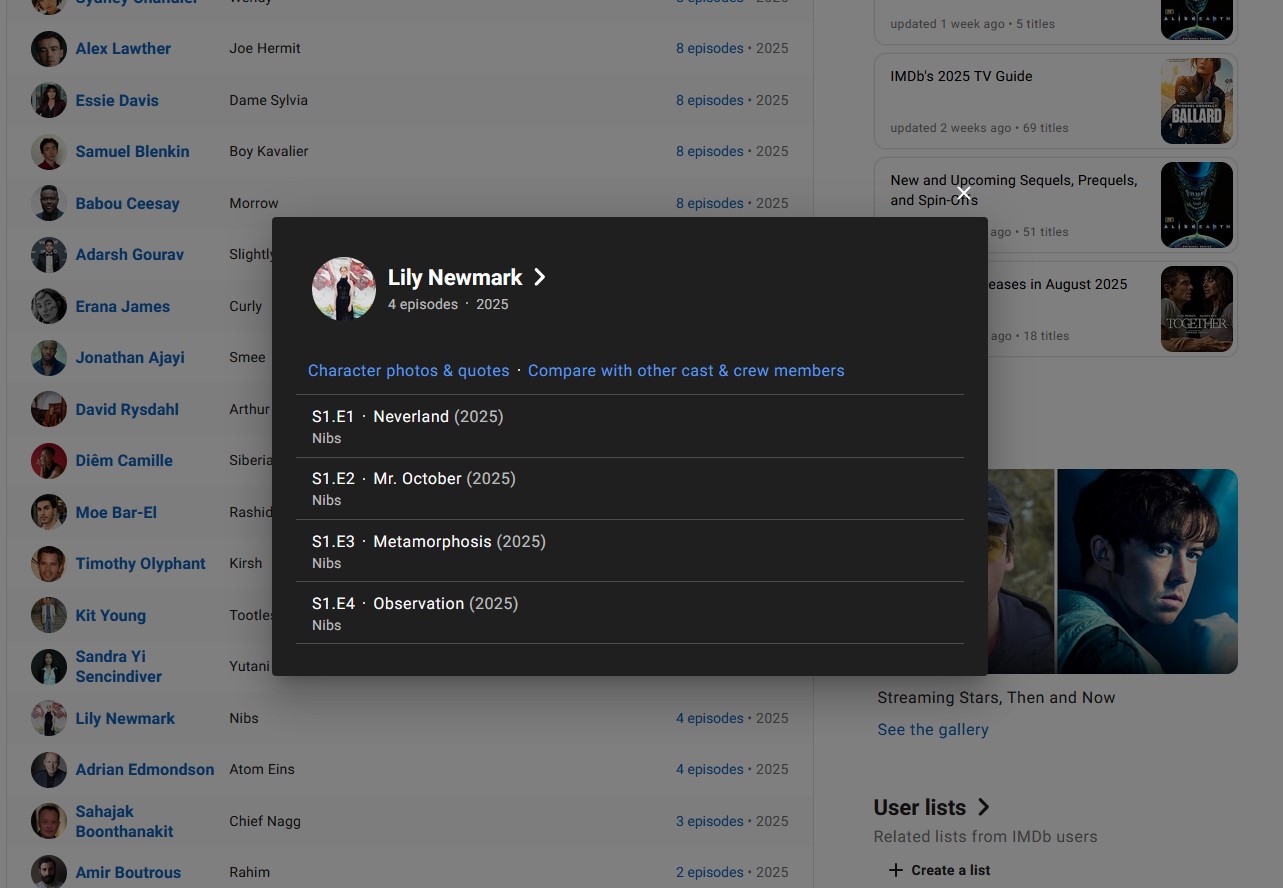
Task: Click Jonathan Ajayi's avatar photo
Action: pyautogui.click(x=49, y=358)
